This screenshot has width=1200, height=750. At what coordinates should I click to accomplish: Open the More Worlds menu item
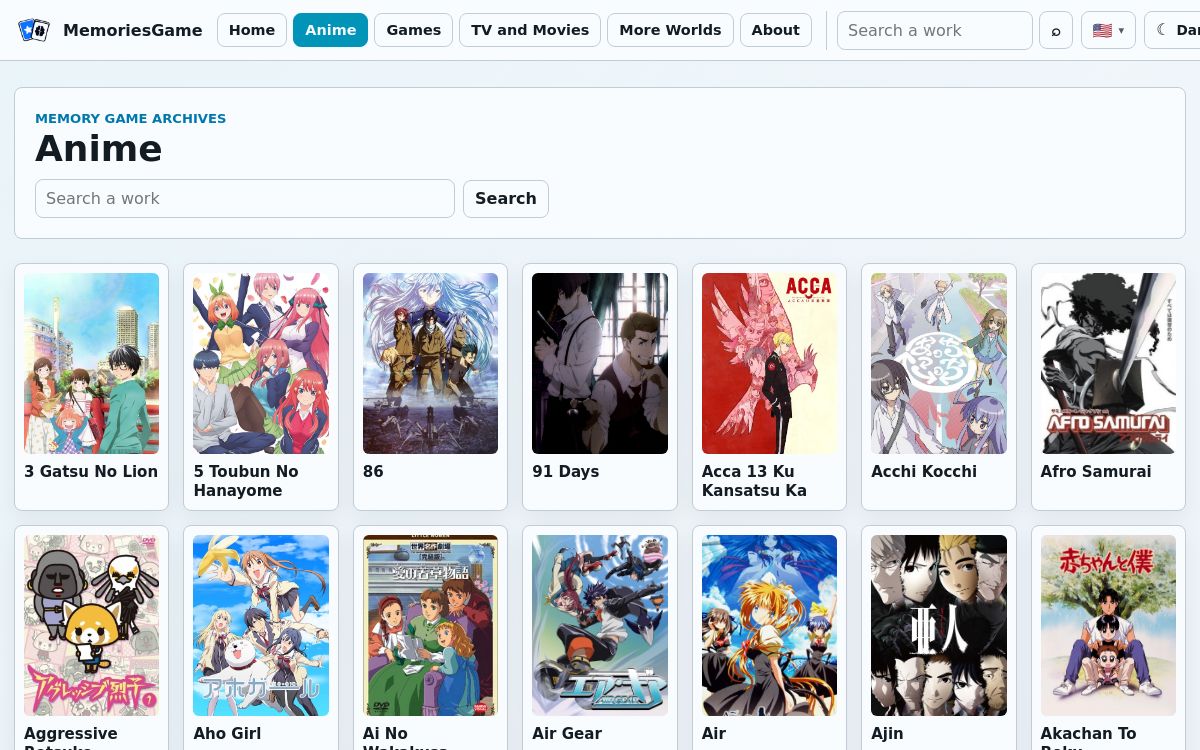[670, 30]
